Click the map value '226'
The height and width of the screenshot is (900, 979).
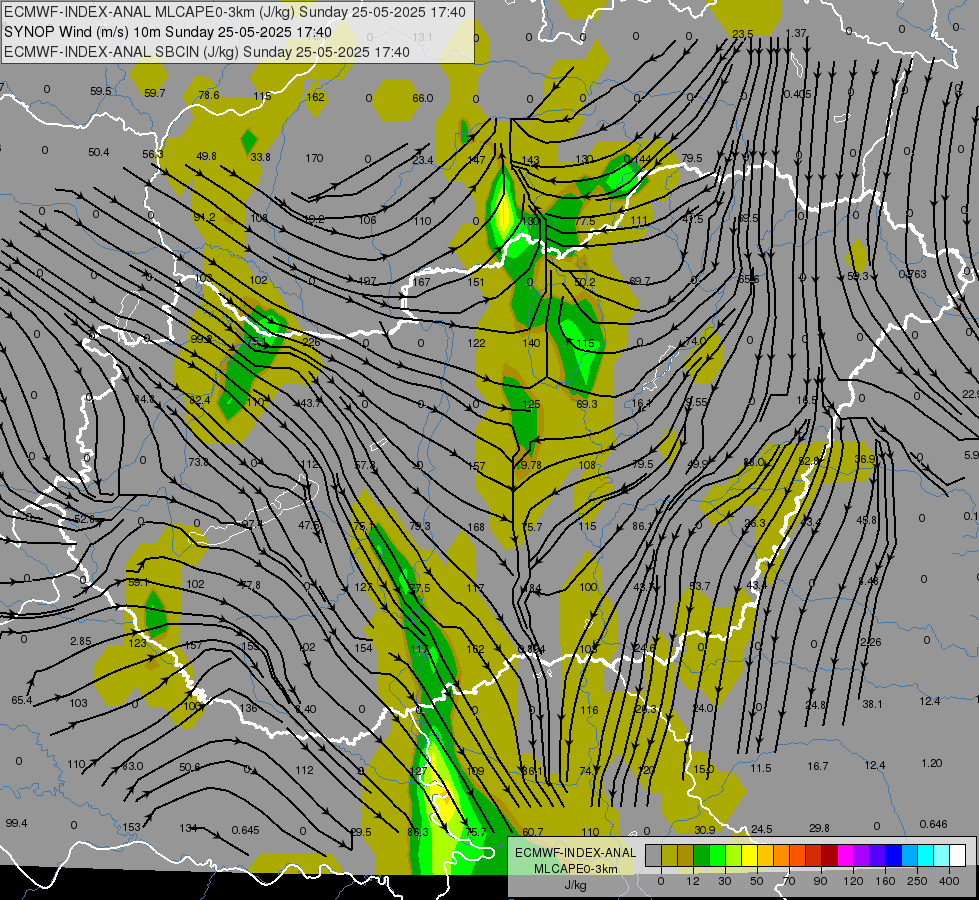[311, 342]
